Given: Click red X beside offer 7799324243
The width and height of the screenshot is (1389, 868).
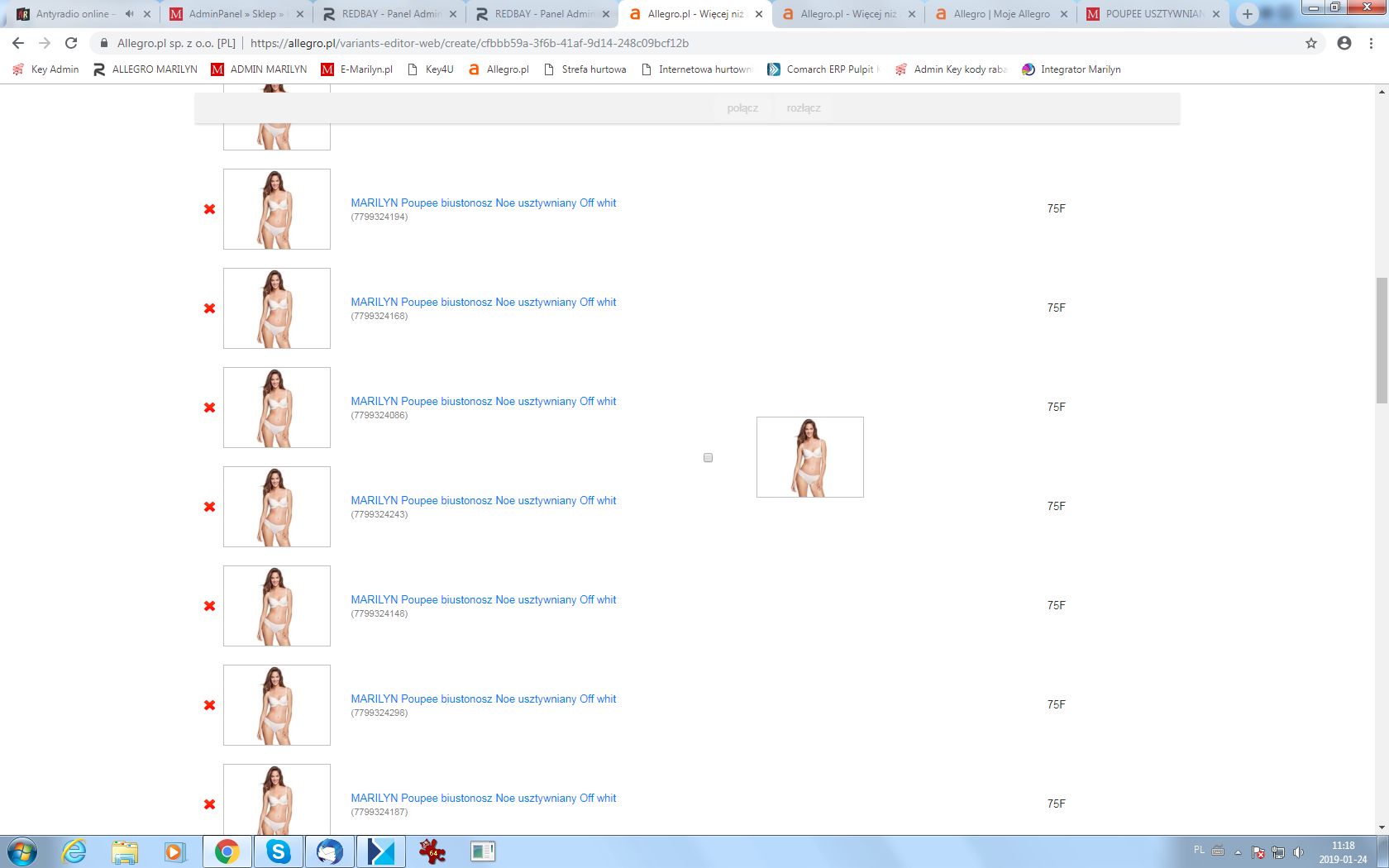Looking at the screenshot, I should (209, 507).
